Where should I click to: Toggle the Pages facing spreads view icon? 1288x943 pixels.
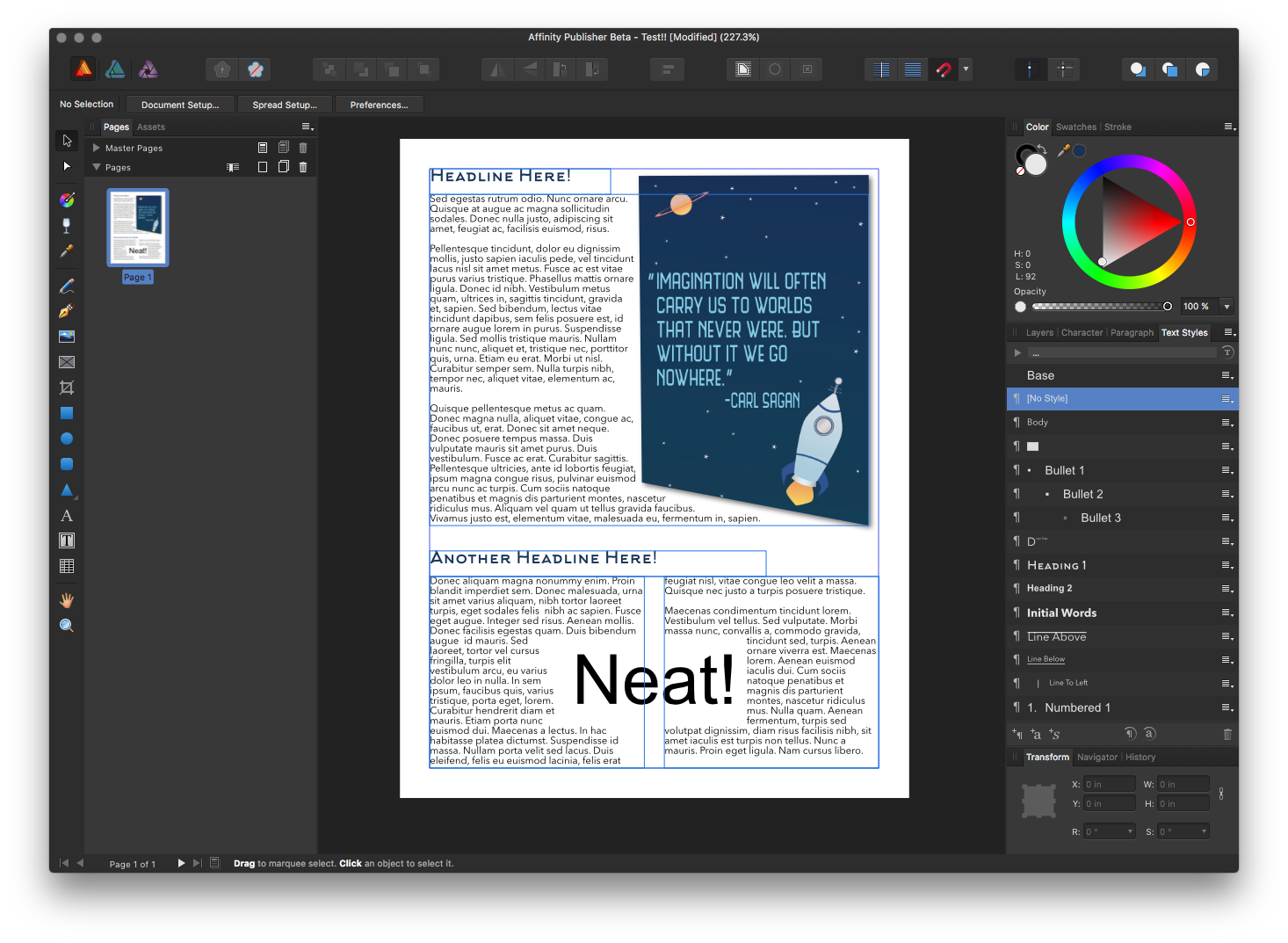232,167
